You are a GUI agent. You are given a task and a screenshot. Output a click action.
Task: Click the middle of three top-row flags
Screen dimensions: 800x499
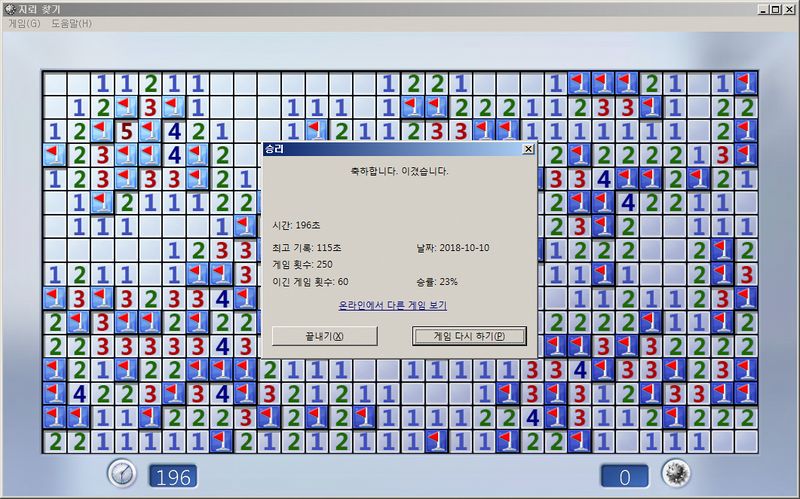click(603, 83)
